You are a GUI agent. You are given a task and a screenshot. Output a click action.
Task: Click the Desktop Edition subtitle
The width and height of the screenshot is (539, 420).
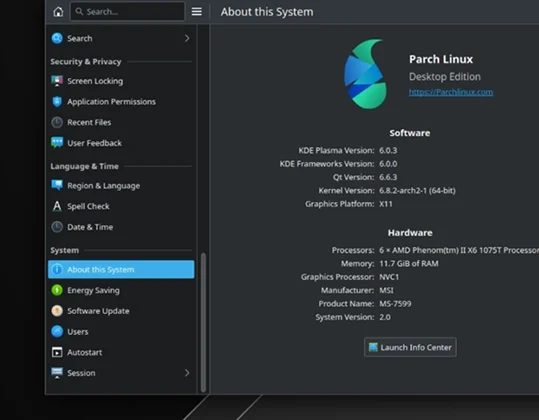click(x=445, y=77)
